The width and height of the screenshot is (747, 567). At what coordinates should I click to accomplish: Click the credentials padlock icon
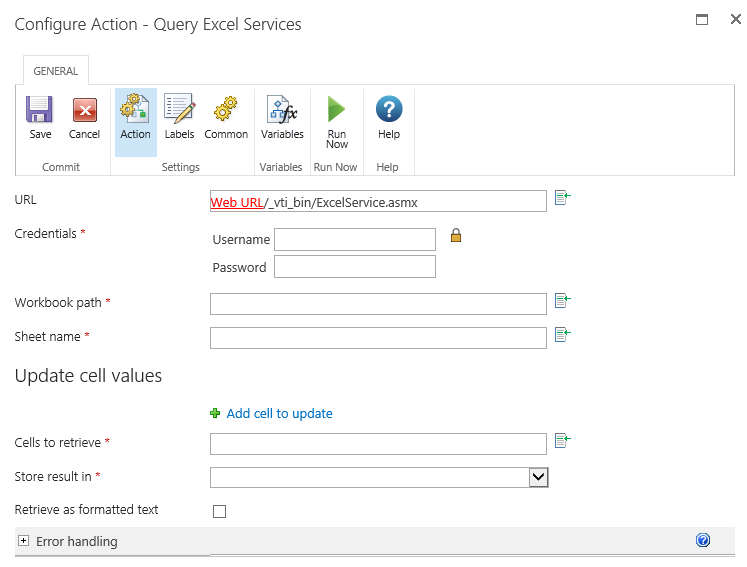coord(455,236)
